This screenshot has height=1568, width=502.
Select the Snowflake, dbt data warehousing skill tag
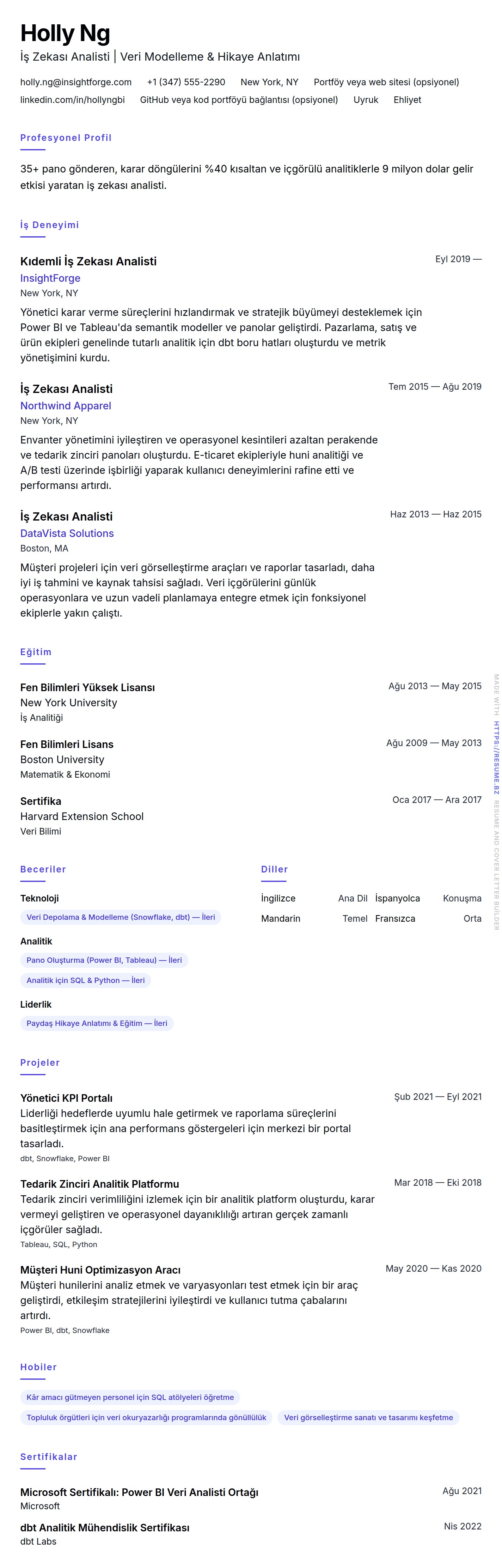pos(121,917)
